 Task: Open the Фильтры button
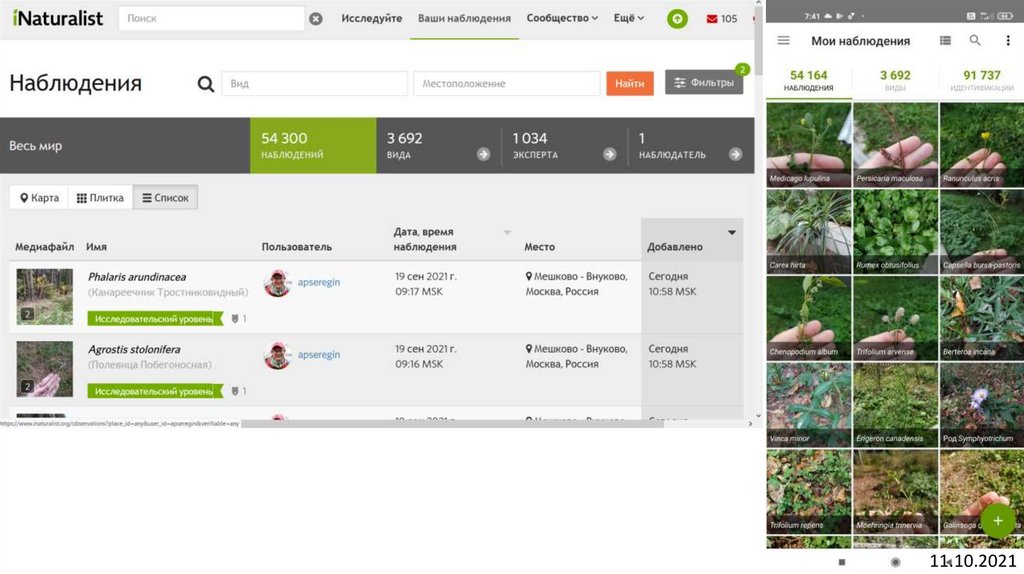(704, 83)
